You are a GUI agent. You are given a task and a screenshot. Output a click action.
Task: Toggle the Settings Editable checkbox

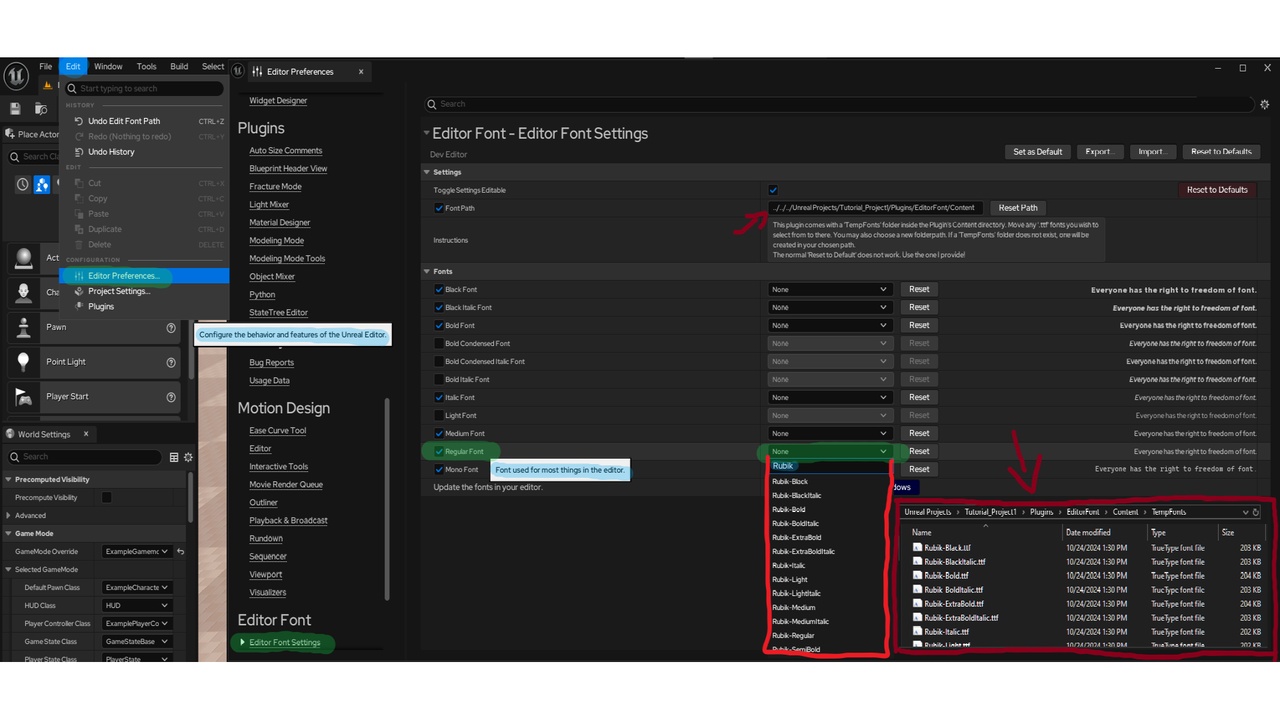click(x=773, y=190)
